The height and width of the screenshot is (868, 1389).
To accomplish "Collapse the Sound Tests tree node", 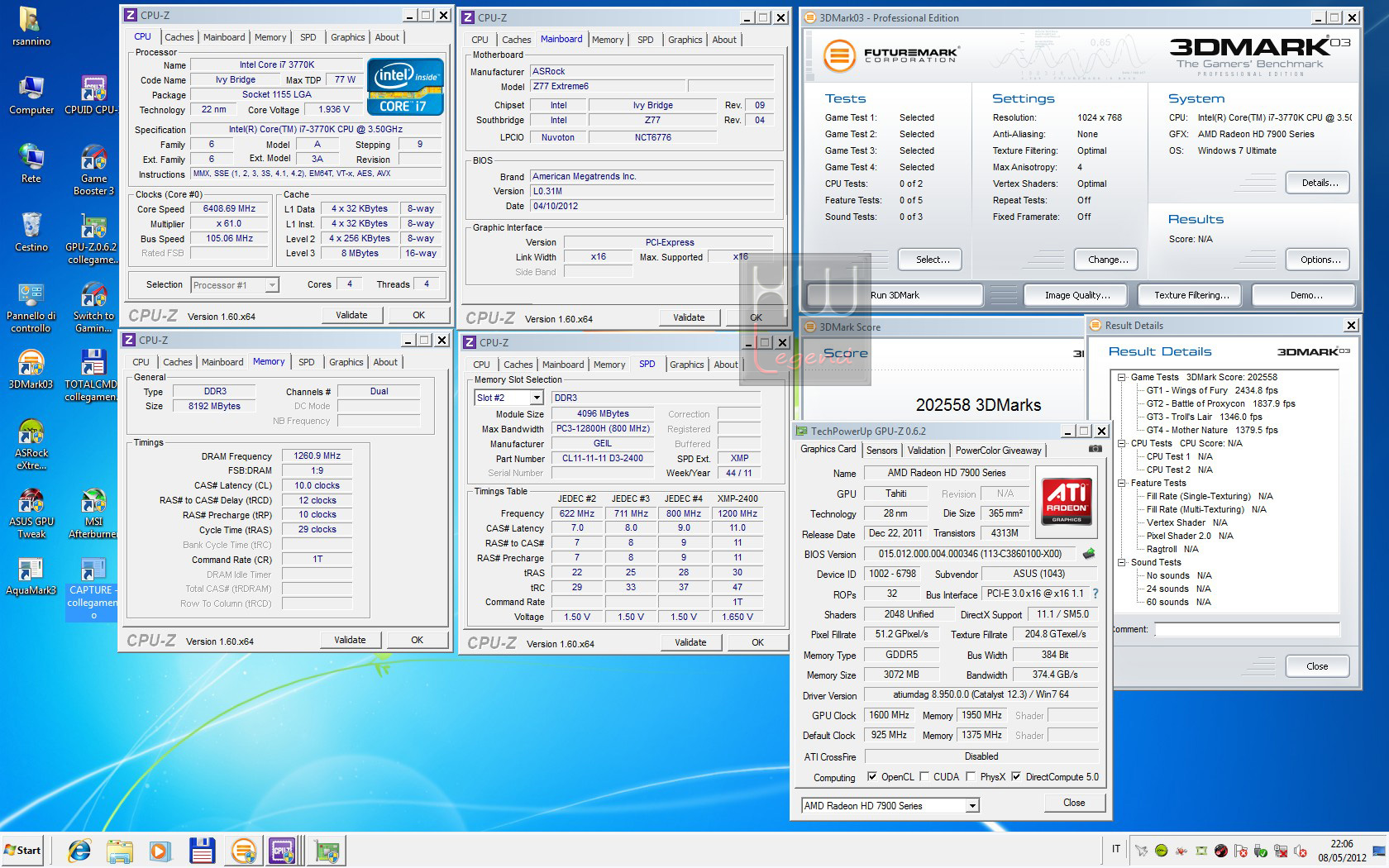I will tap(1122, 562).
